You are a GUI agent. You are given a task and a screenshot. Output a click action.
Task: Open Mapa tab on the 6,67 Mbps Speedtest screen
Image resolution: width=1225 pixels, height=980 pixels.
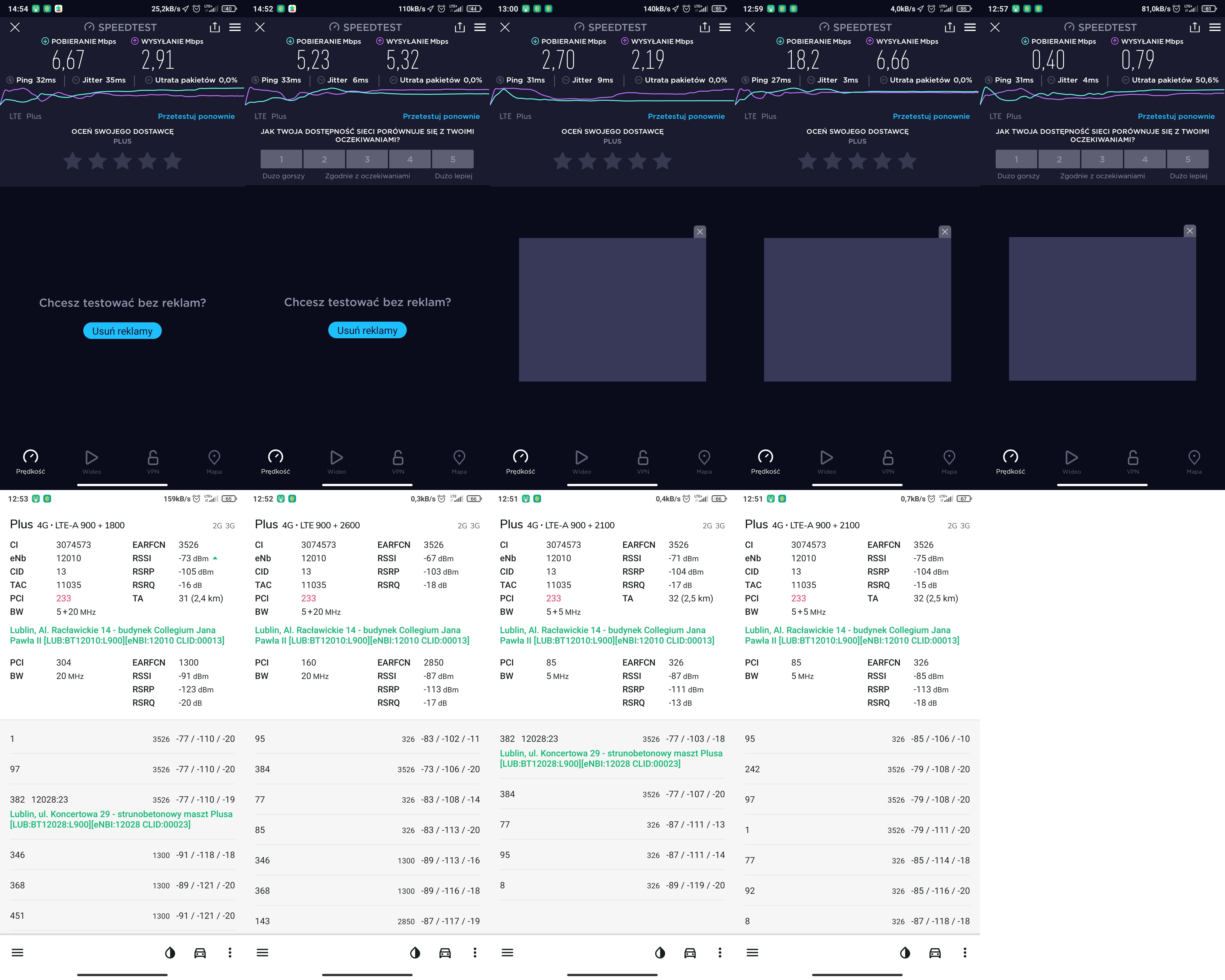tap(214, 462)
